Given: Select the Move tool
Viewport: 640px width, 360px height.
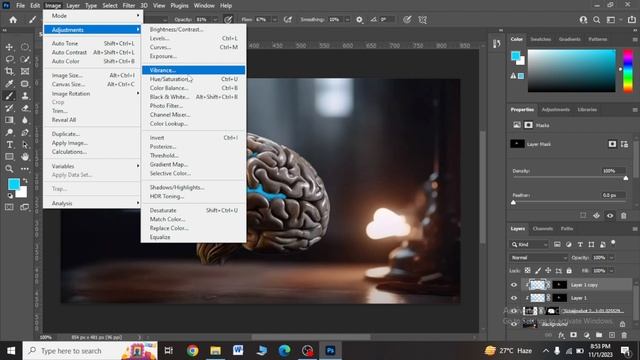Looking at the screenshot, I should (9, 47).
